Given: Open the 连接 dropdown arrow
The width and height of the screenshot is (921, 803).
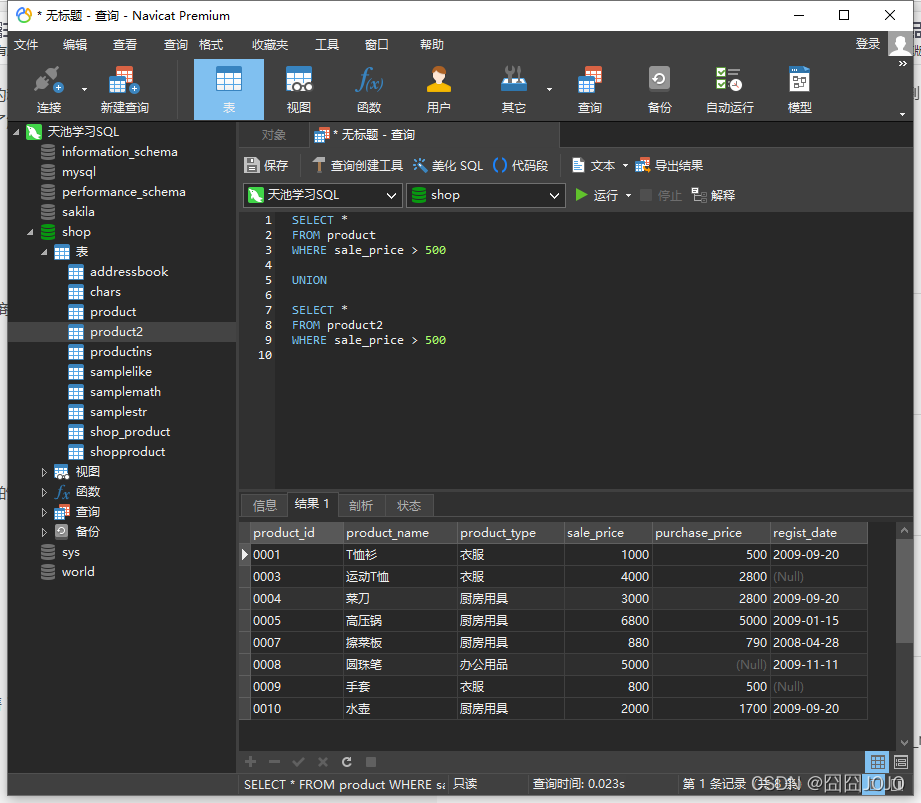Looking at the screenshot, I should 84,89.
